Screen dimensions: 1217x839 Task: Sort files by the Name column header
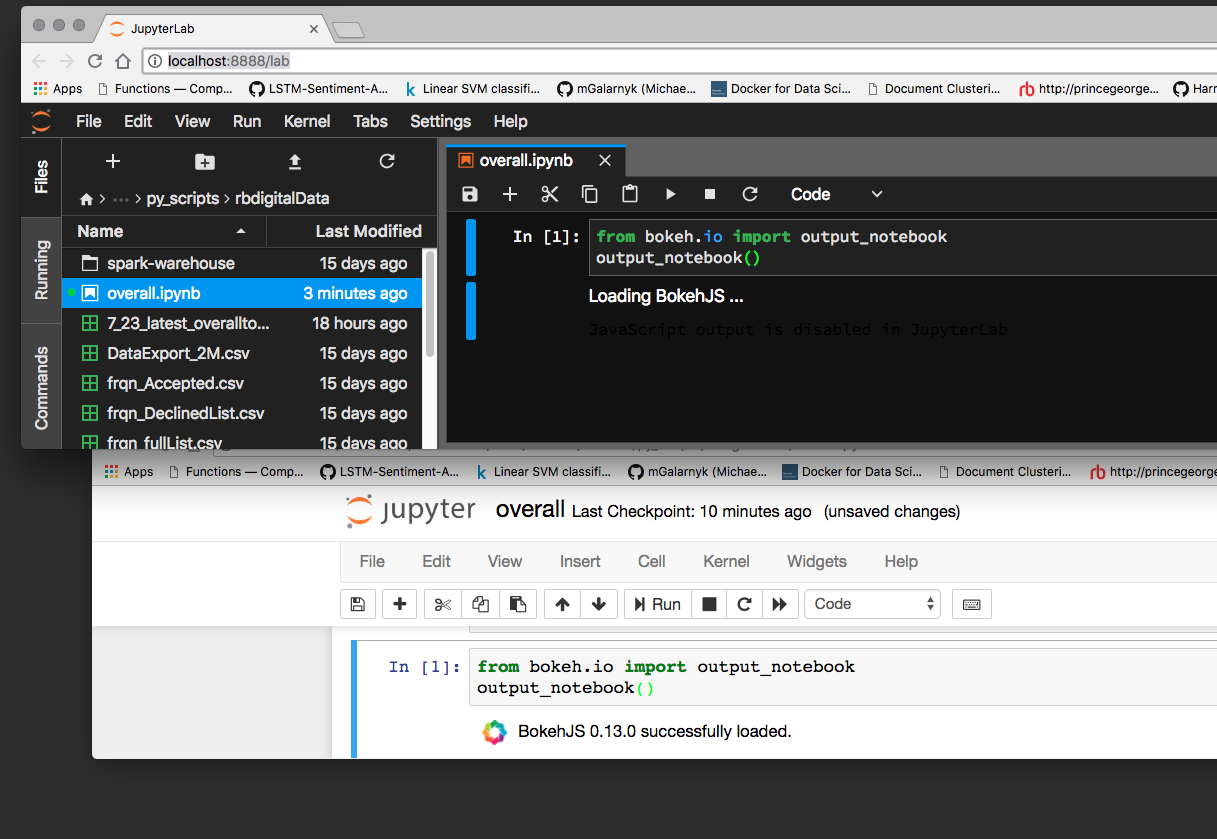point(100,231)
